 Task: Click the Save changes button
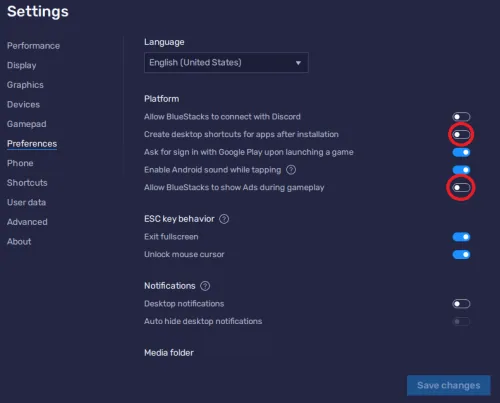pos(449,386)
